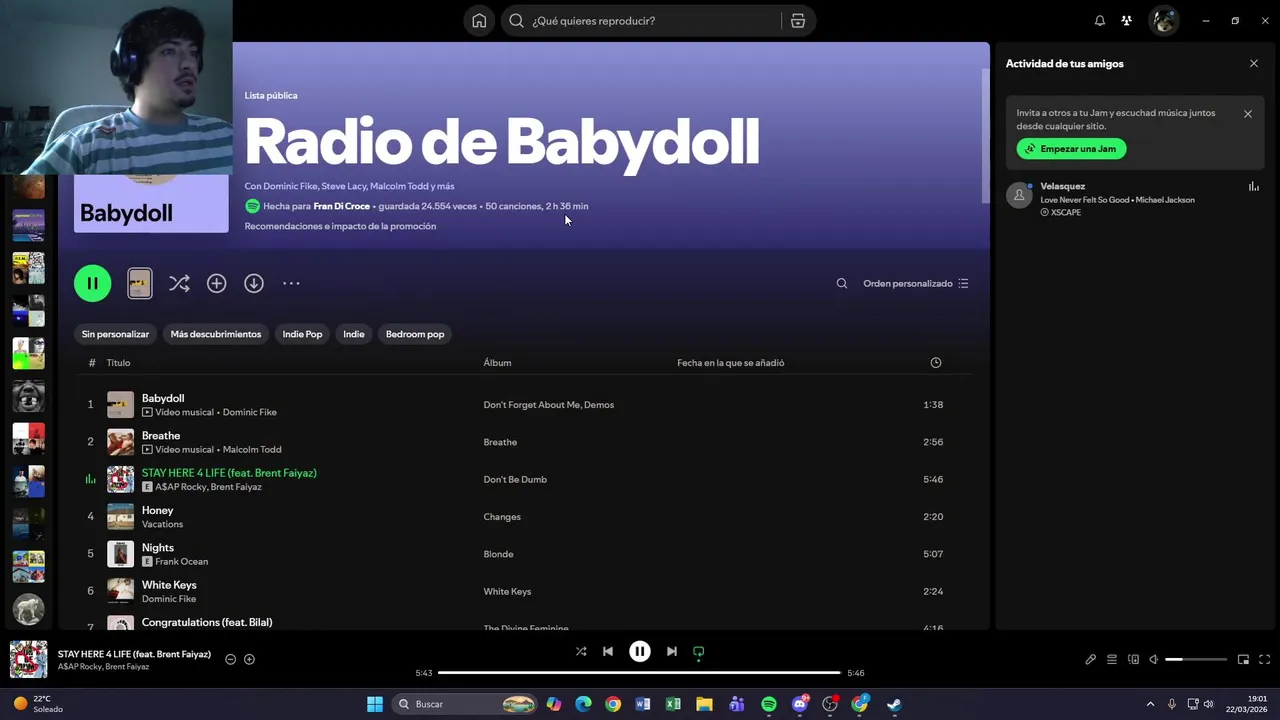Image resolution: width=1280 pixels, height=720 pixels.
Task: Skip to previous track
Action: [608, 651]
